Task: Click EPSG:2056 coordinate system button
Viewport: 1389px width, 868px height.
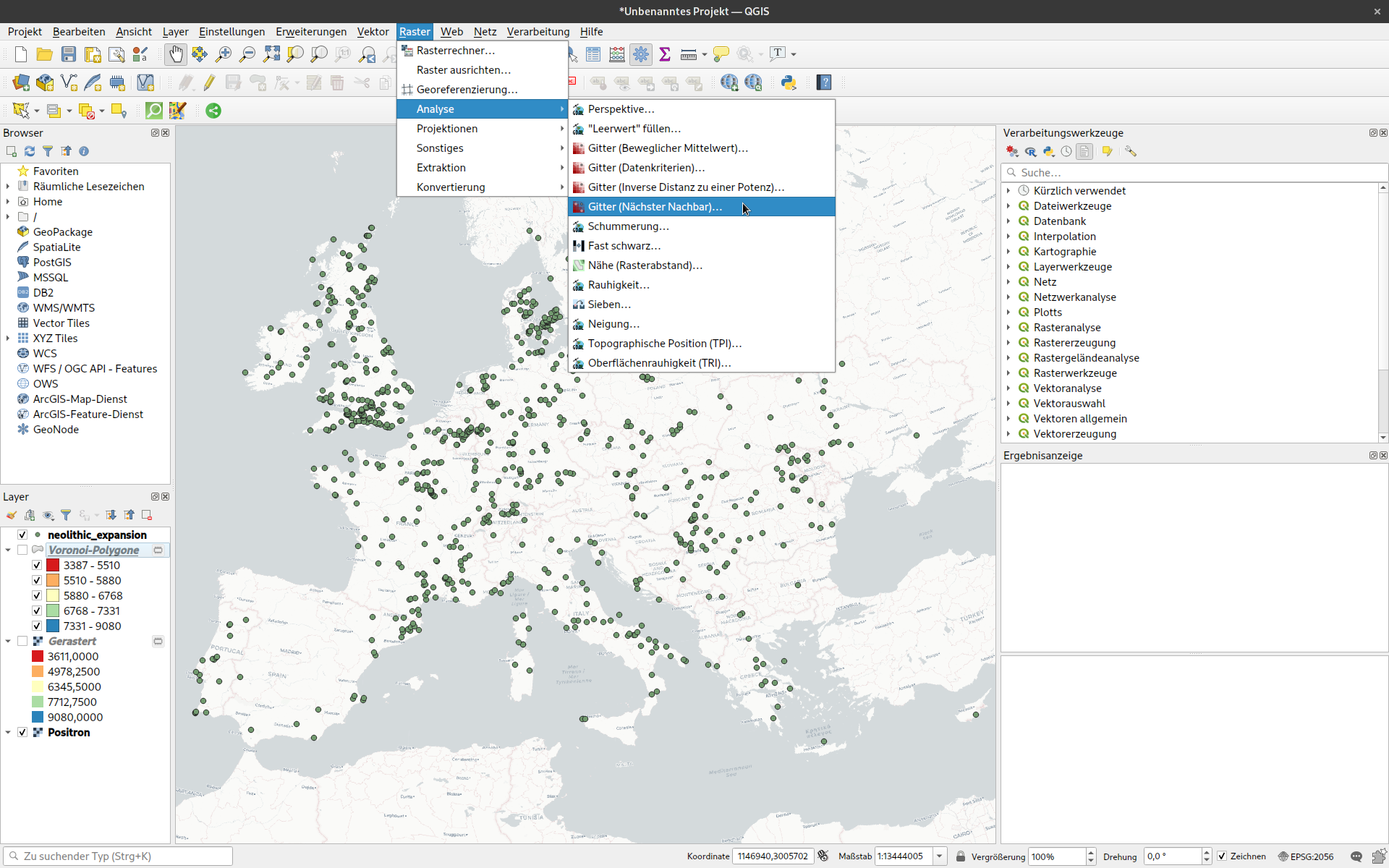Action: click(x=1306, y=856)
